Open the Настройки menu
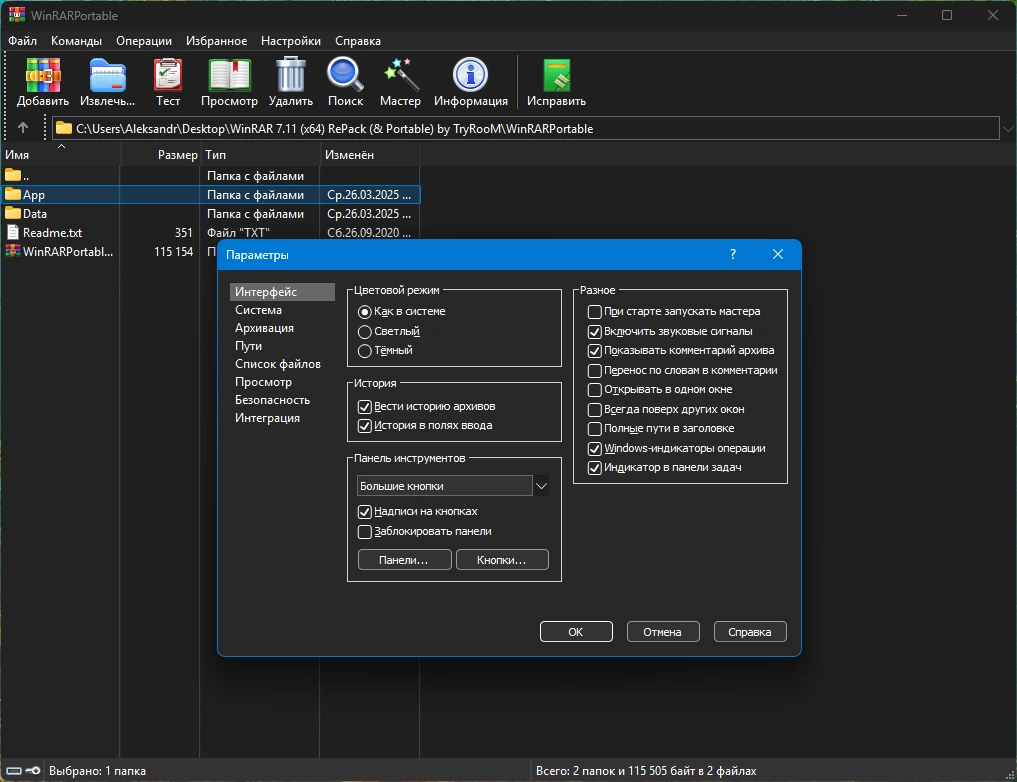 tap(291, 41)
